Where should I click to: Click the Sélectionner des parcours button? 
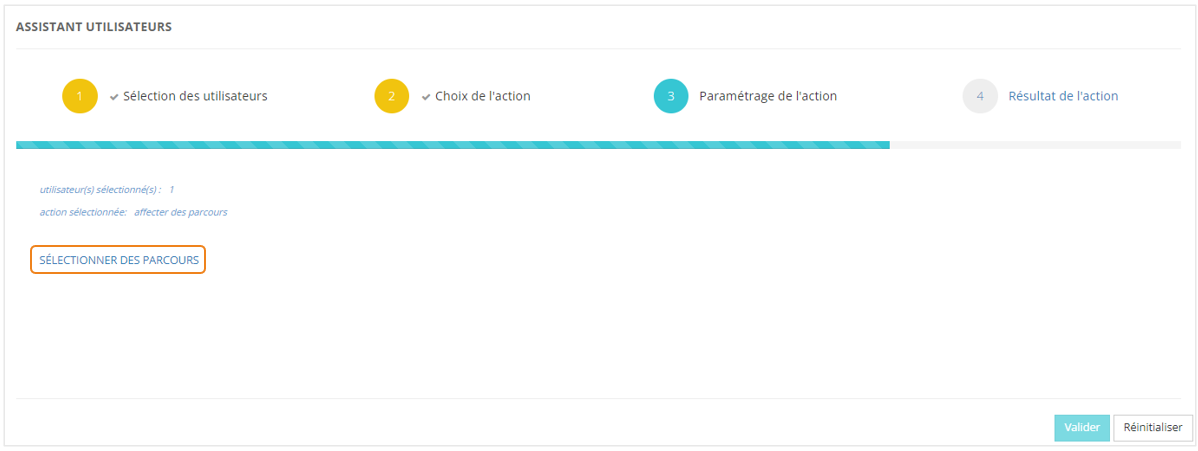point(118,260)
